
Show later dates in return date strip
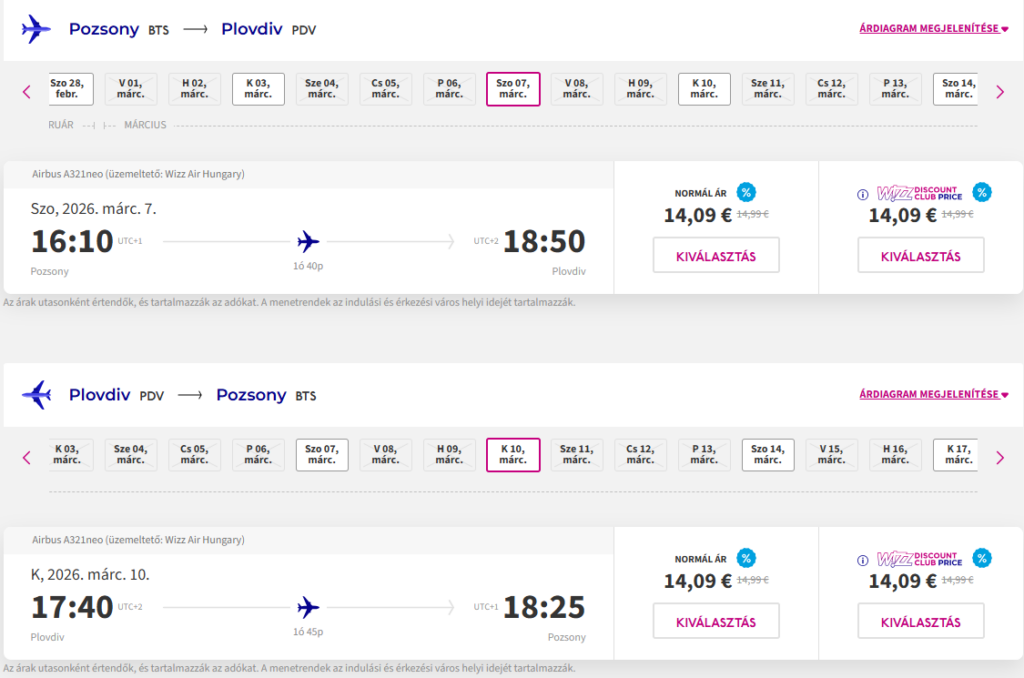pos(999,458)
